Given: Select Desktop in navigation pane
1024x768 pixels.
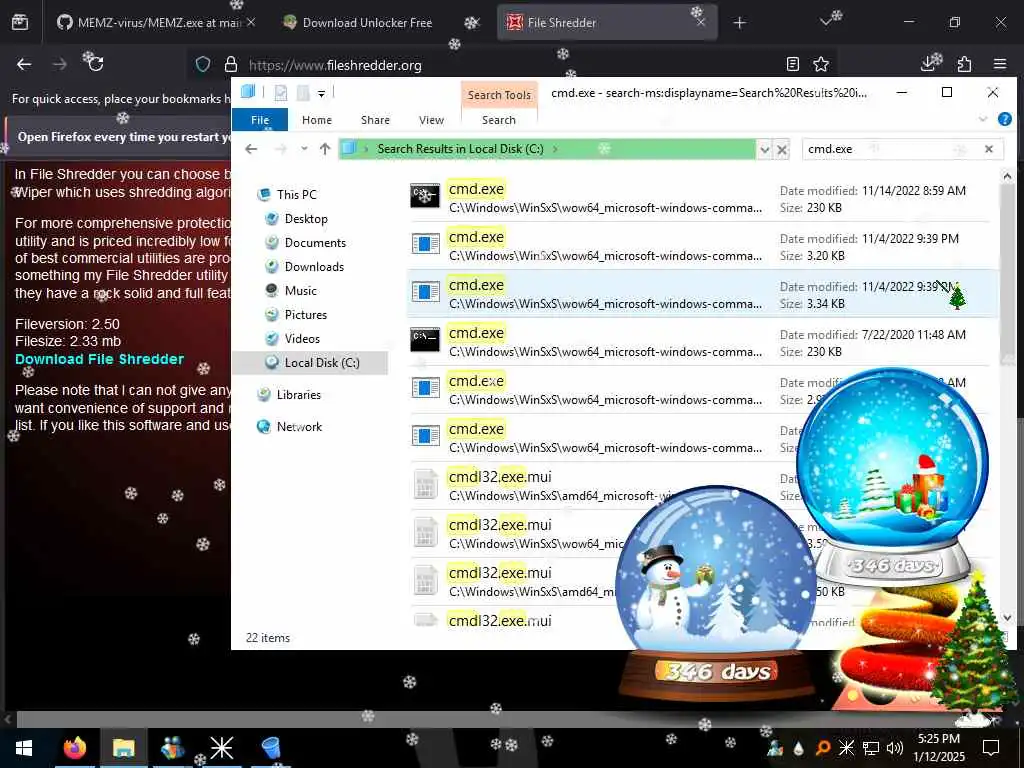Looking at the screenshot, I should (x=306, y=219).
